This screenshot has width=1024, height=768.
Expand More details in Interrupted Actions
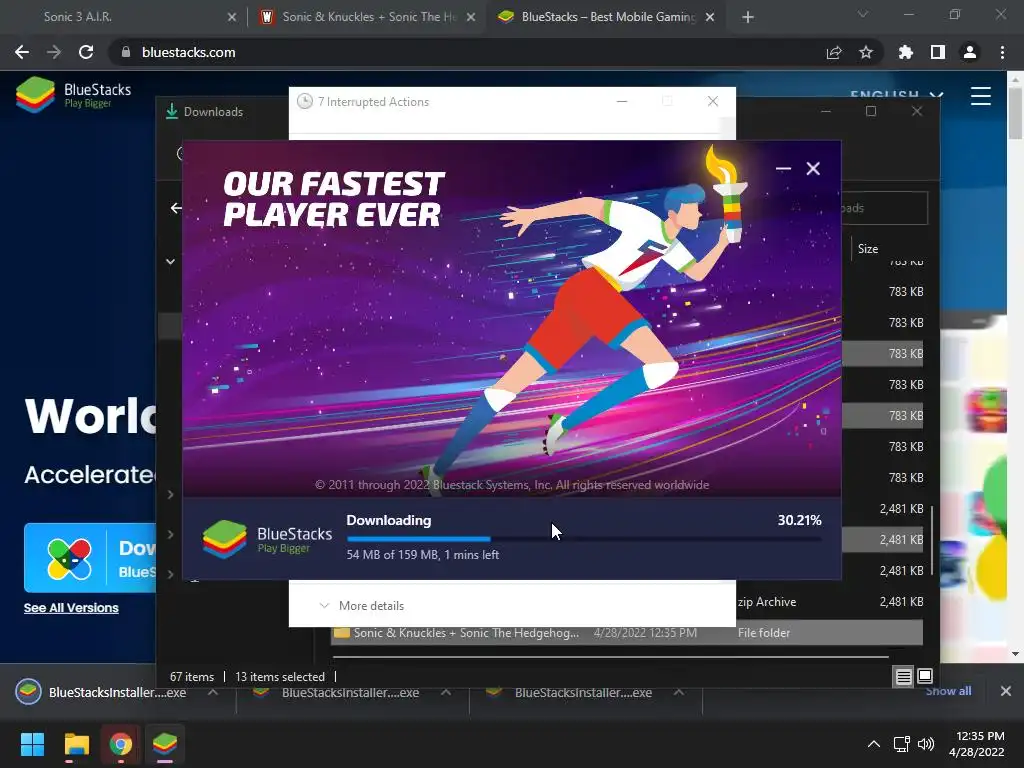click(x=361, y=605)
